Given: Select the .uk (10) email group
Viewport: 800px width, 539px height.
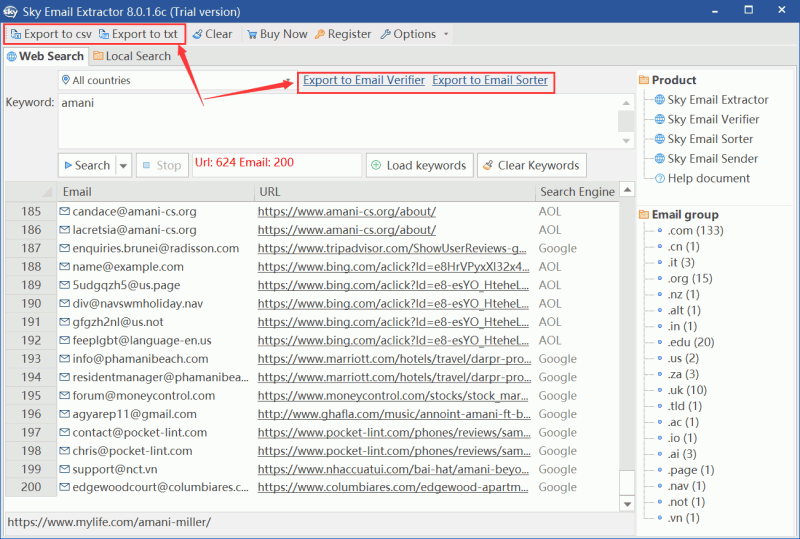Looking at the screenshot, I should coord(687,390).
